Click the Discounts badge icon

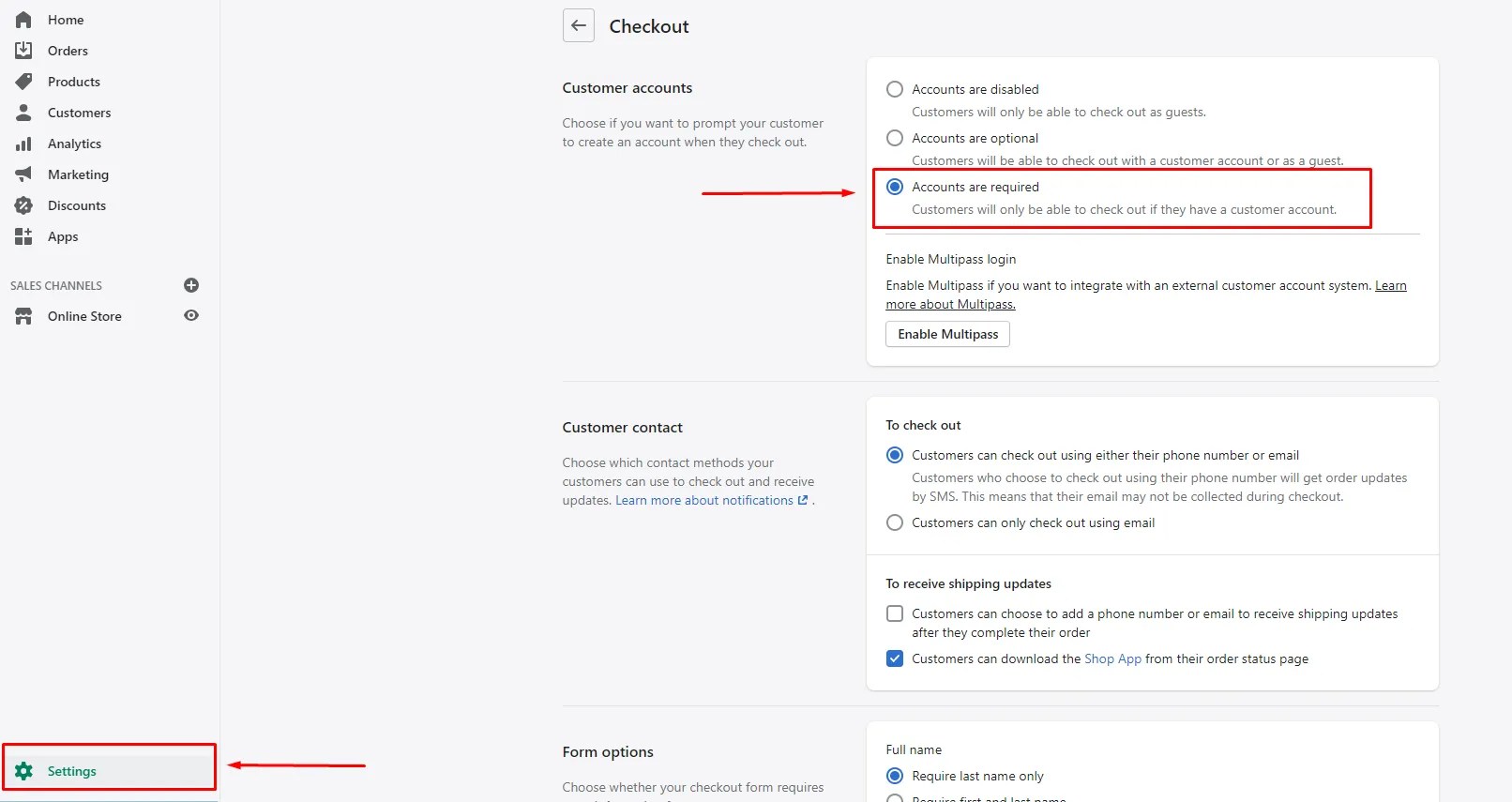[x=23, y=205]
